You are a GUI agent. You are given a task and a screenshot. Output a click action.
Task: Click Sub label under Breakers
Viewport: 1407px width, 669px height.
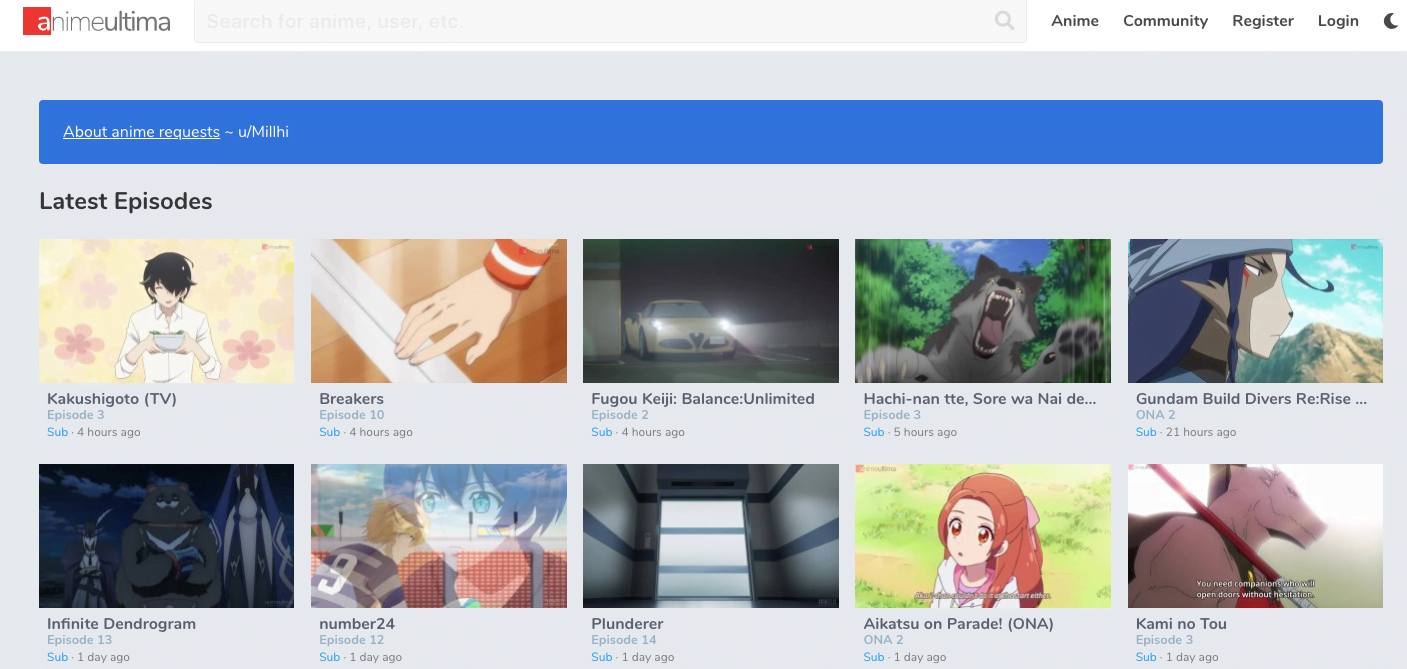click(329, 432)
